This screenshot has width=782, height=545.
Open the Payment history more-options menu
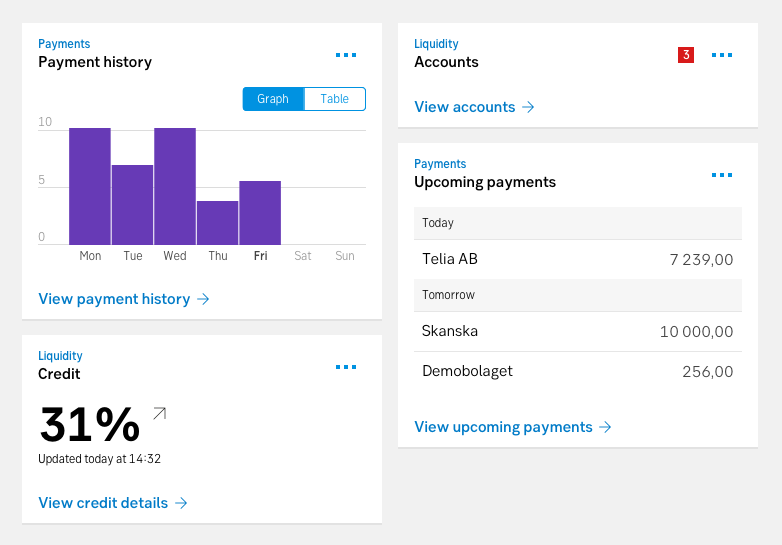[346, 55]
